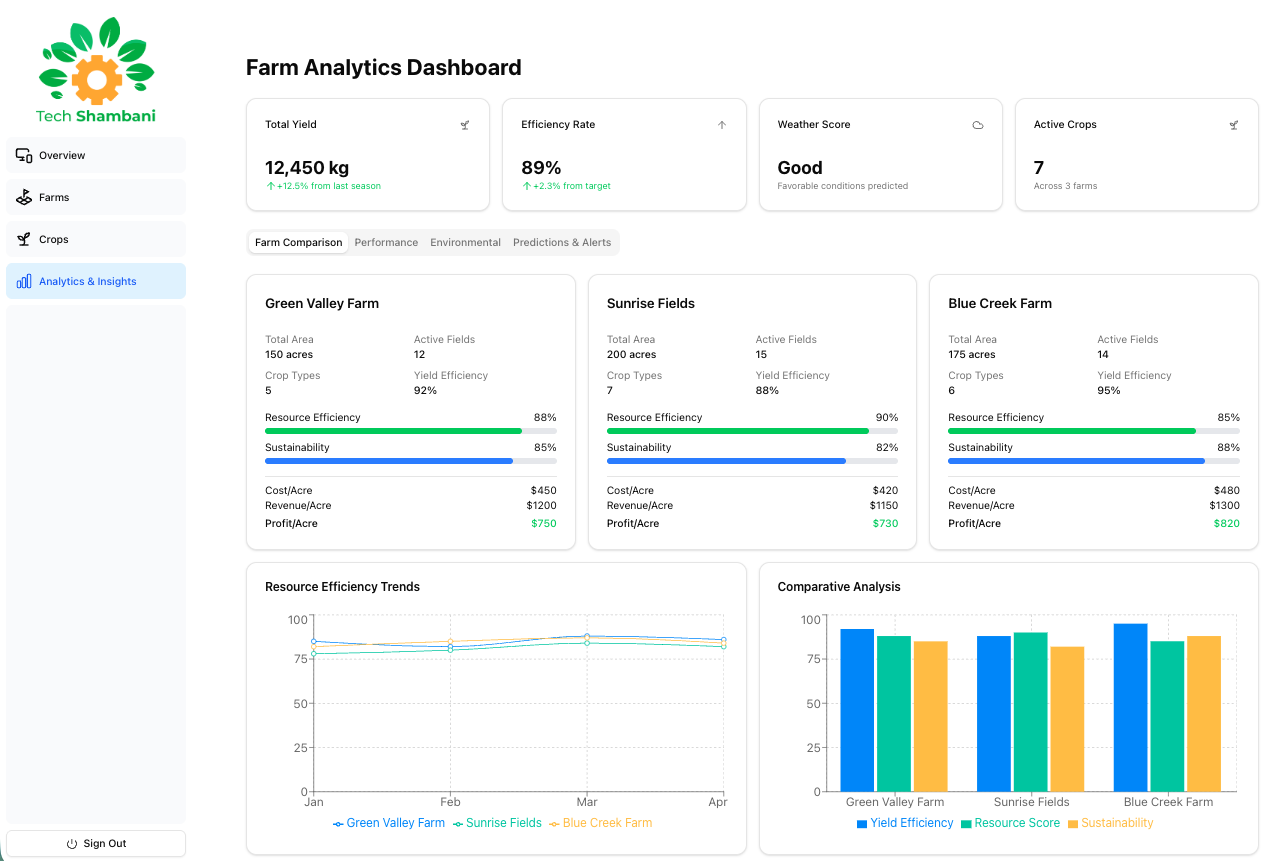Image resolution: width=1273 pixels, height=861 pixels.
Task: Click the power icon next to Sign Out
Action: (70, 843)
